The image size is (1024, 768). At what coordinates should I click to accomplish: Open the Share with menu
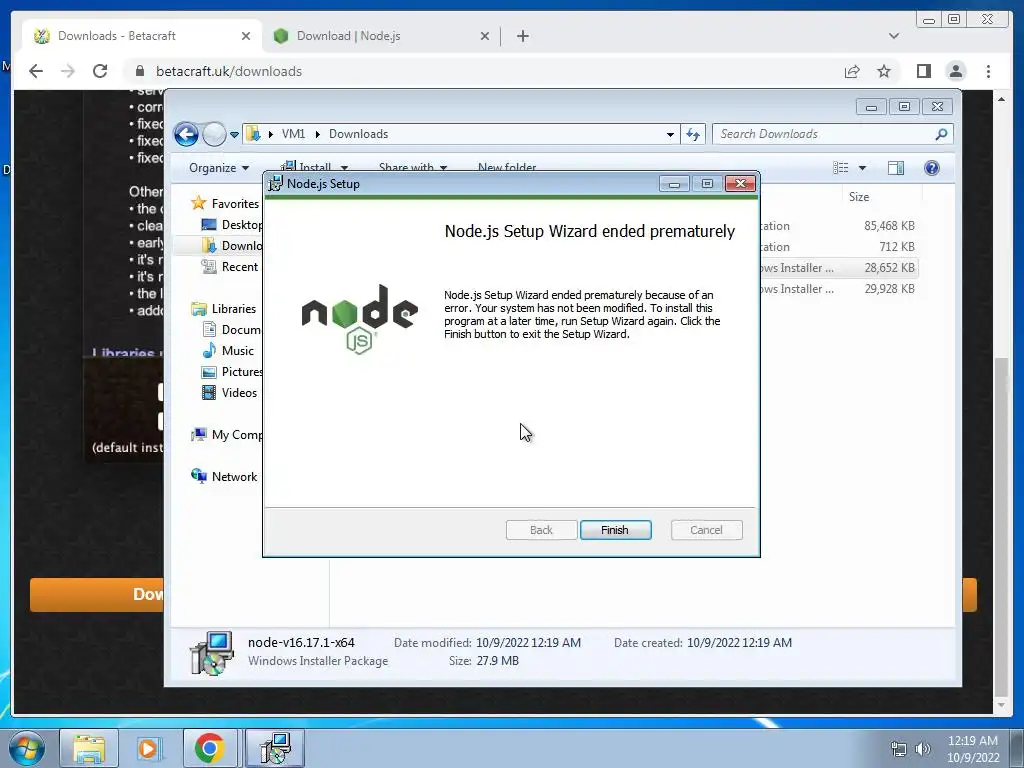(x=413, y=167)
